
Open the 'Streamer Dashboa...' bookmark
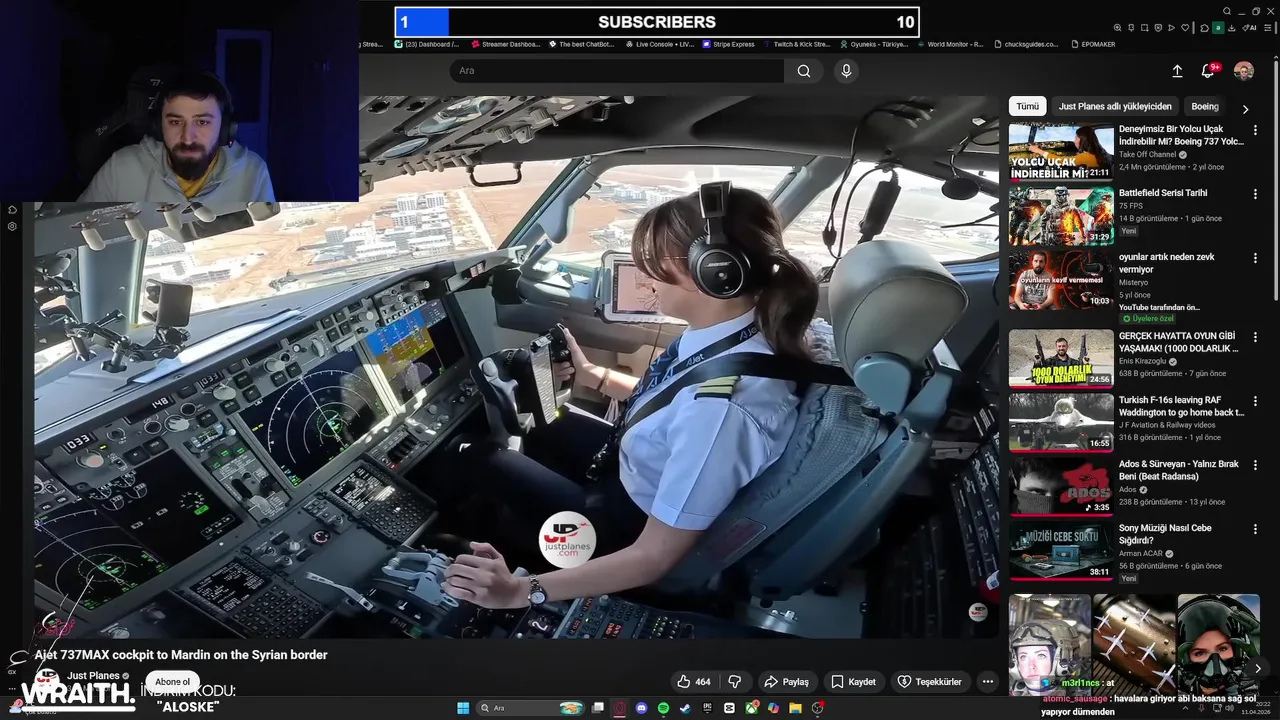coord(505,44)
